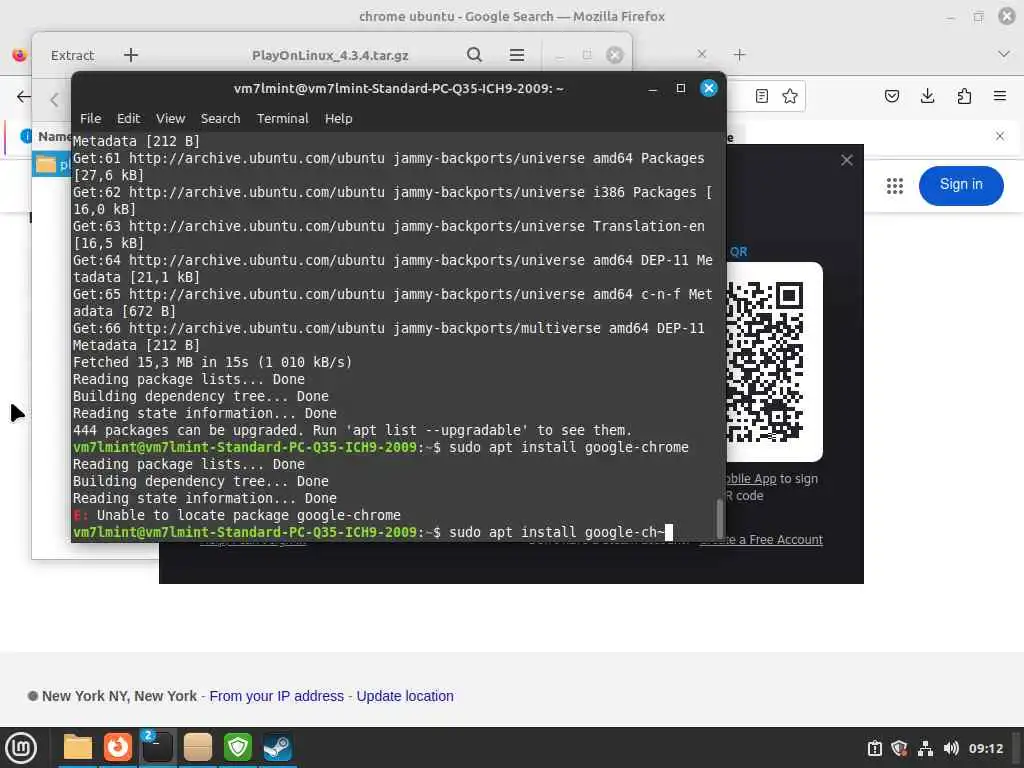The height and width of the screenshot is (768, 1024).
Task: Open the Mobile App link
Action: (751, 479)
